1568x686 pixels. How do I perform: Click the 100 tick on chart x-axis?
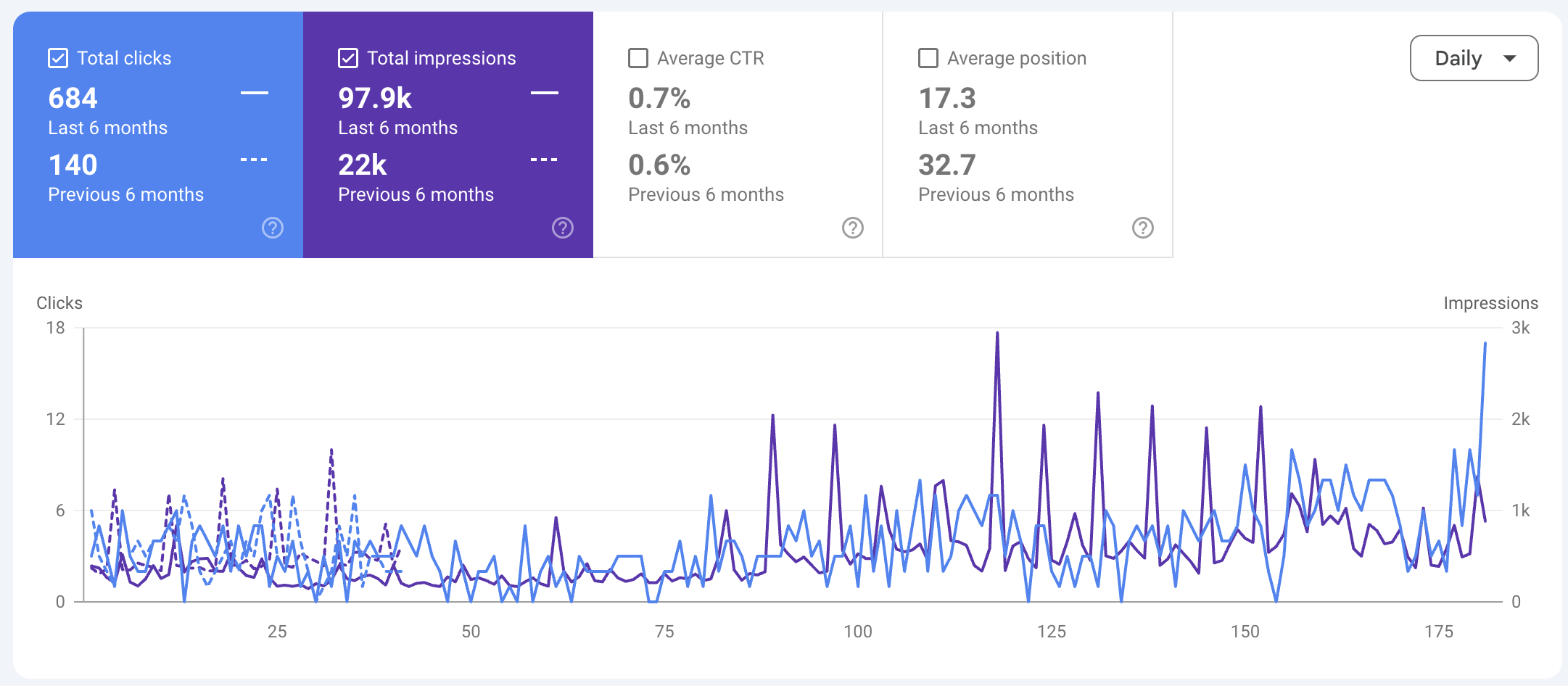[858, 632]
